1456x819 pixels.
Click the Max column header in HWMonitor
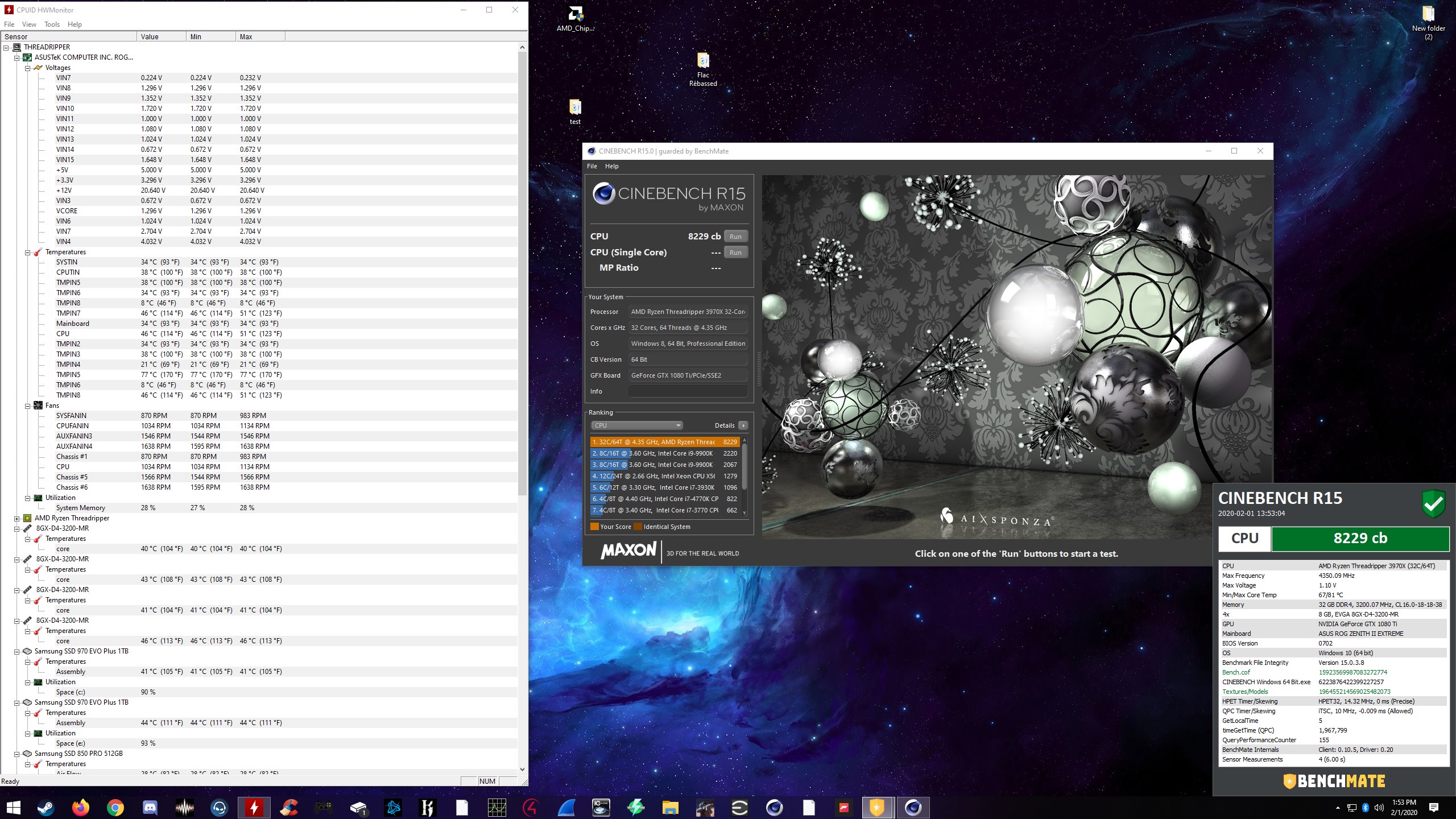point(260,37)
